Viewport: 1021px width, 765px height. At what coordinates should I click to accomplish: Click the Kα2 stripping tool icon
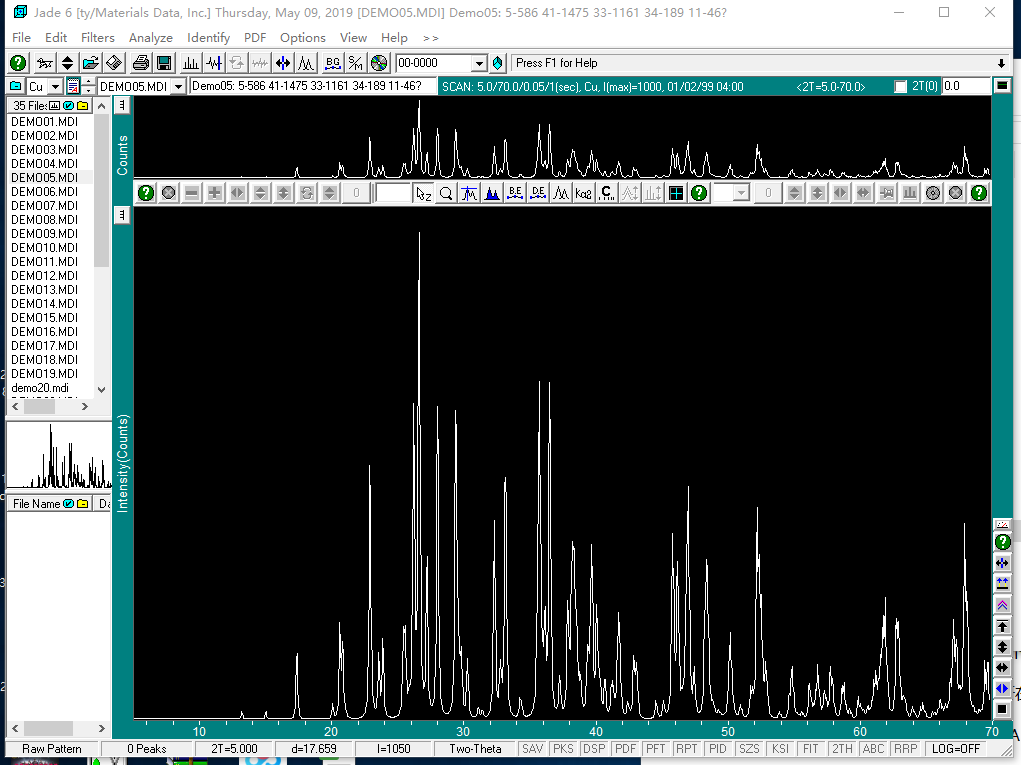583,193
